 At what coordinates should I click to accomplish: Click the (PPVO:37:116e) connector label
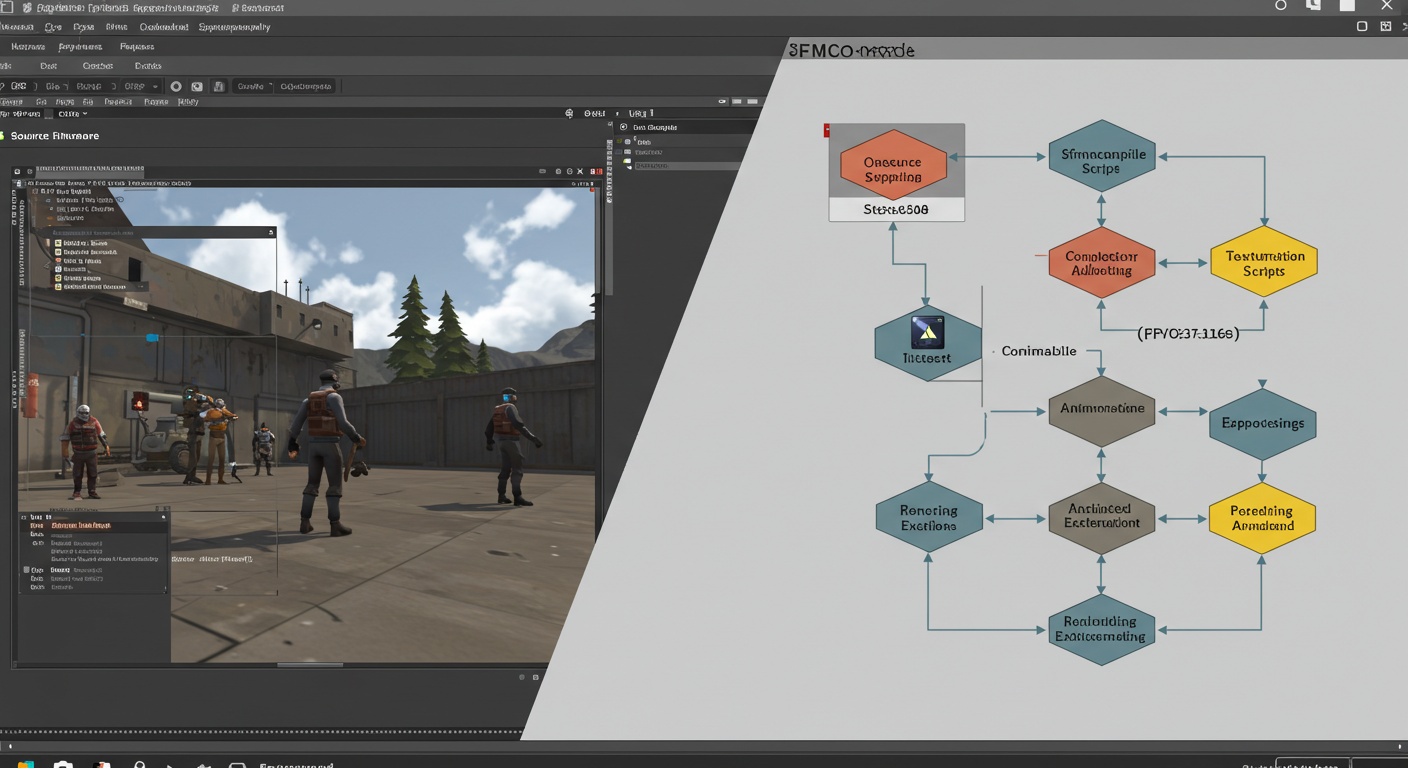(x=1188, y=334)
